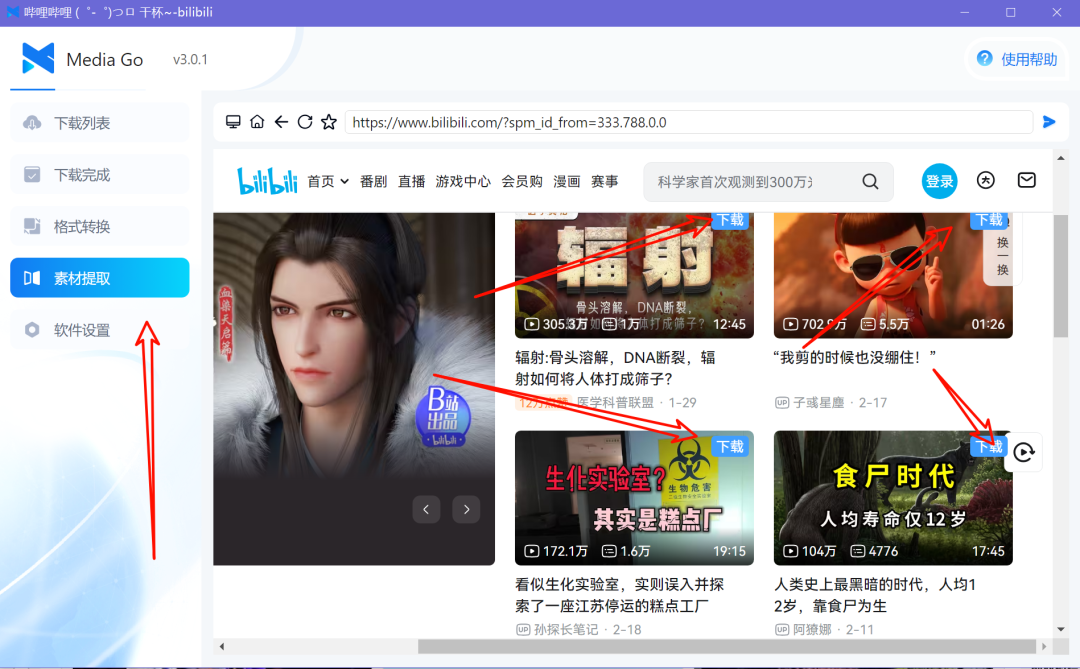The height and width of the screenshot is (669, 1080).
Task: Click 下载 on the sunglasses kid video
Action: pyautogui.click(x=990, y=220)
